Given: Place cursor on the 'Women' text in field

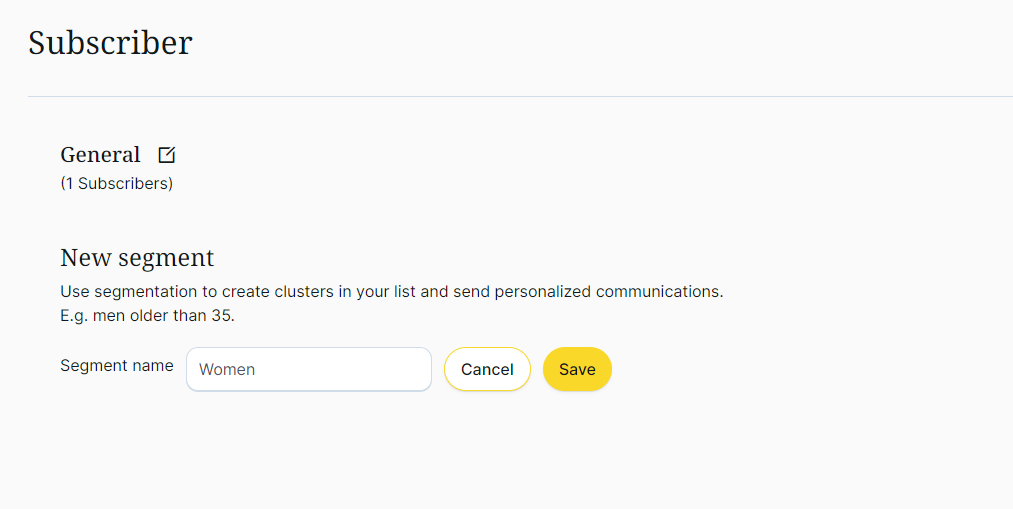Looking at the screenshot, I should (227, 370).
